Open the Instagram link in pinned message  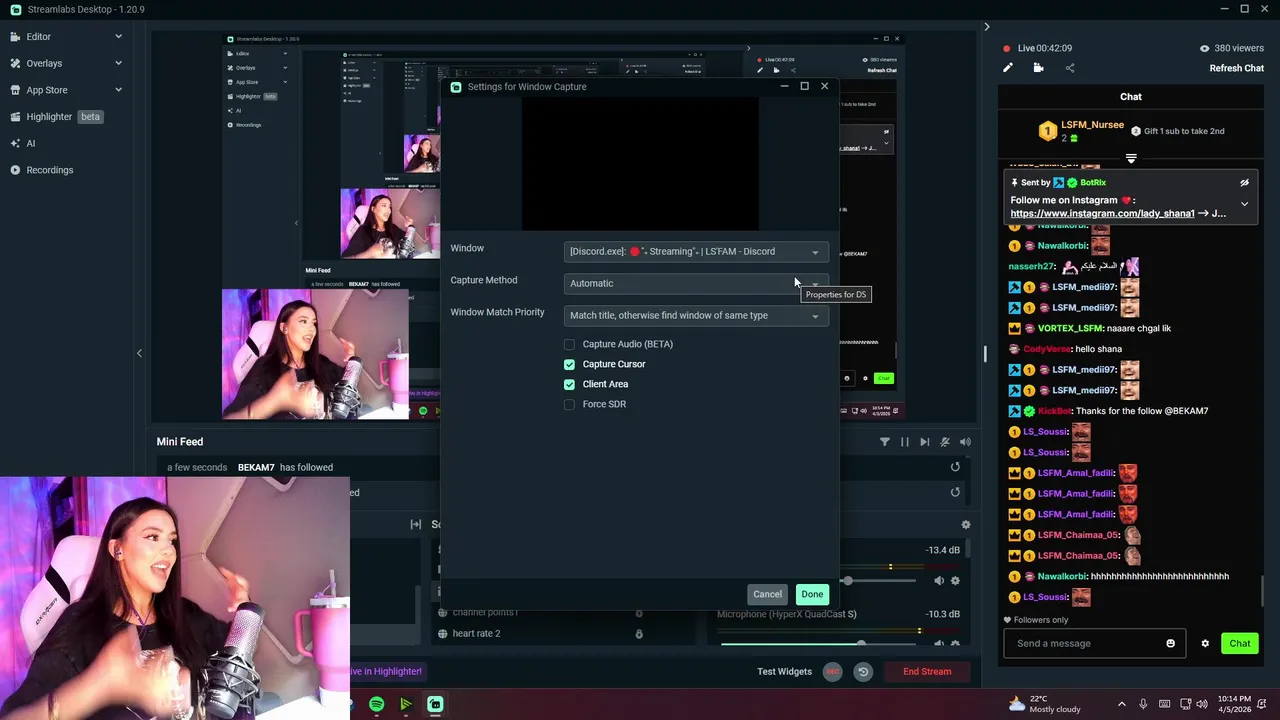[1103, 213]
